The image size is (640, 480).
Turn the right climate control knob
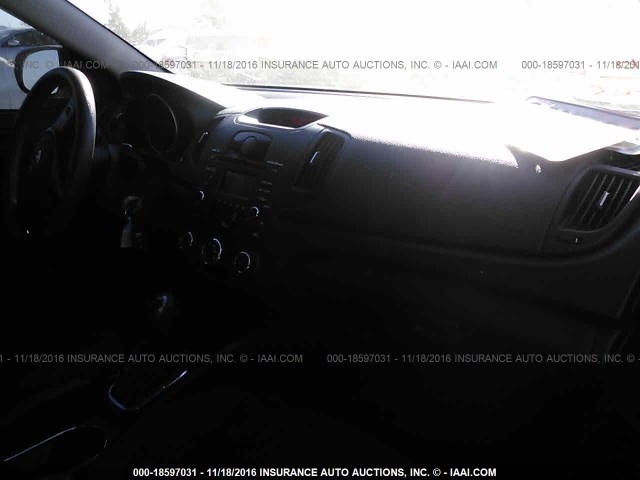pos(243,261)
